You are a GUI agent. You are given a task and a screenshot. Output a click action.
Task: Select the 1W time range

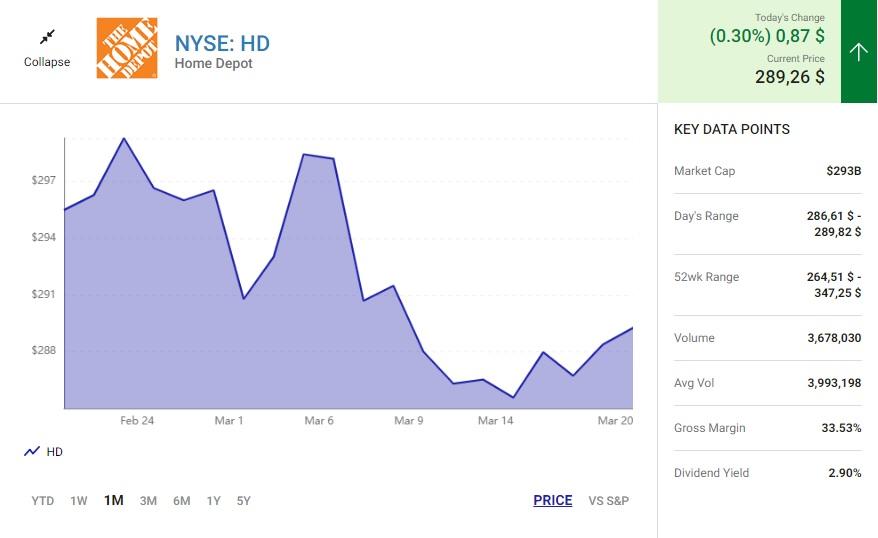(x=79, y=500)
